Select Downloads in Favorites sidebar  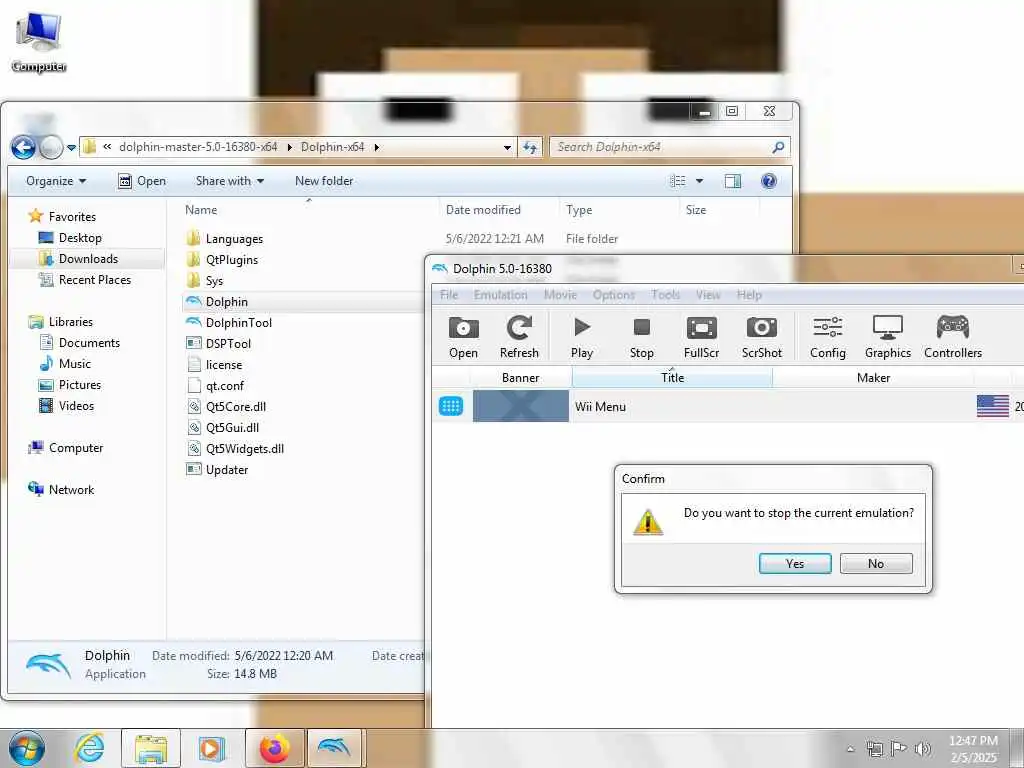tap(88, 259)
